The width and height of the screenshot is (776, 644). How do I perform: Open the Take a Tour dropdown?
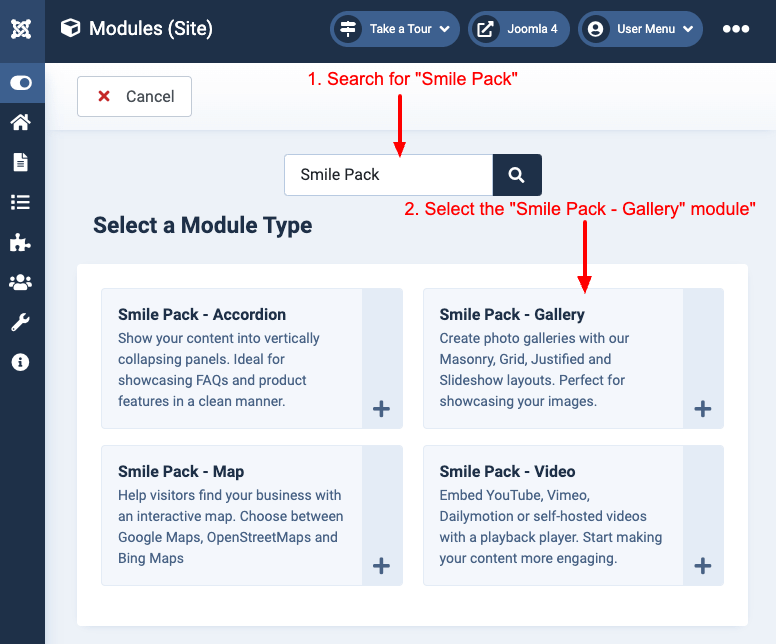pyautogui.click(x=395, y=29)
